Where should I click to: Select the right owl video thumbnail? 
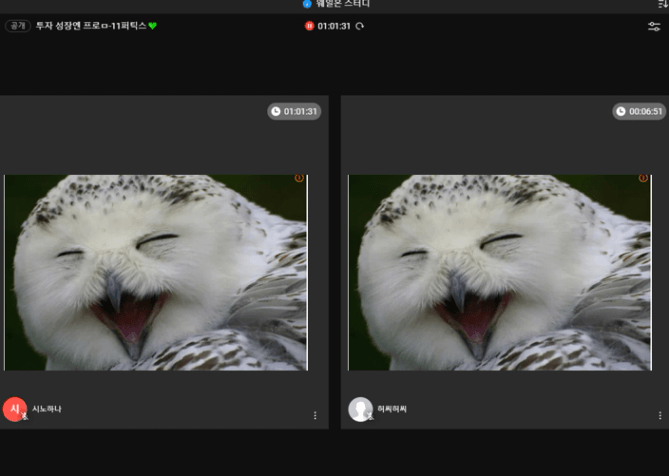point(500,273)
